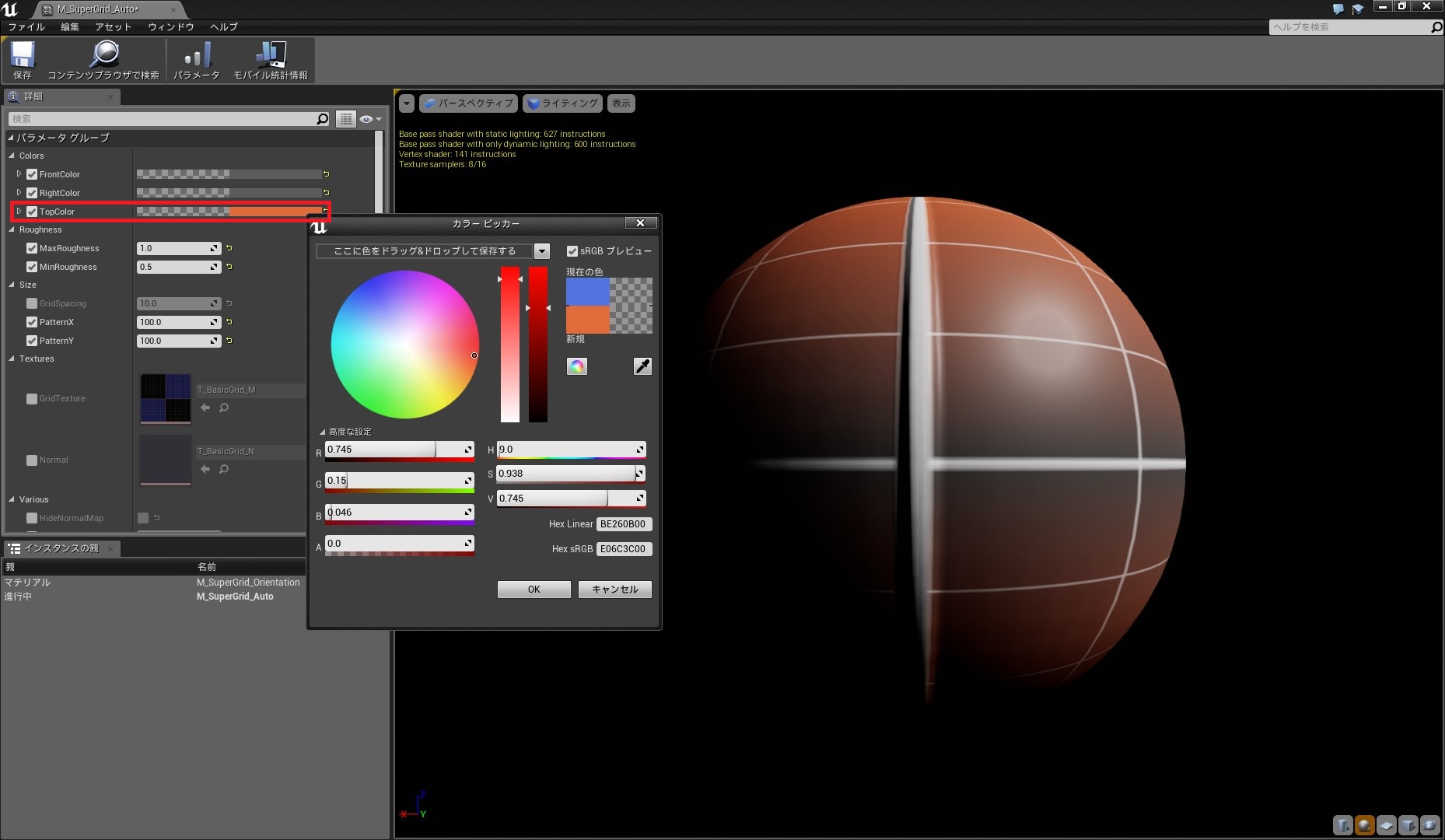The height and width of the screenshot is (840, 1445).
Task: Browse to T_BasicGrid_M with magnifier icon
Action: (224, 408)
